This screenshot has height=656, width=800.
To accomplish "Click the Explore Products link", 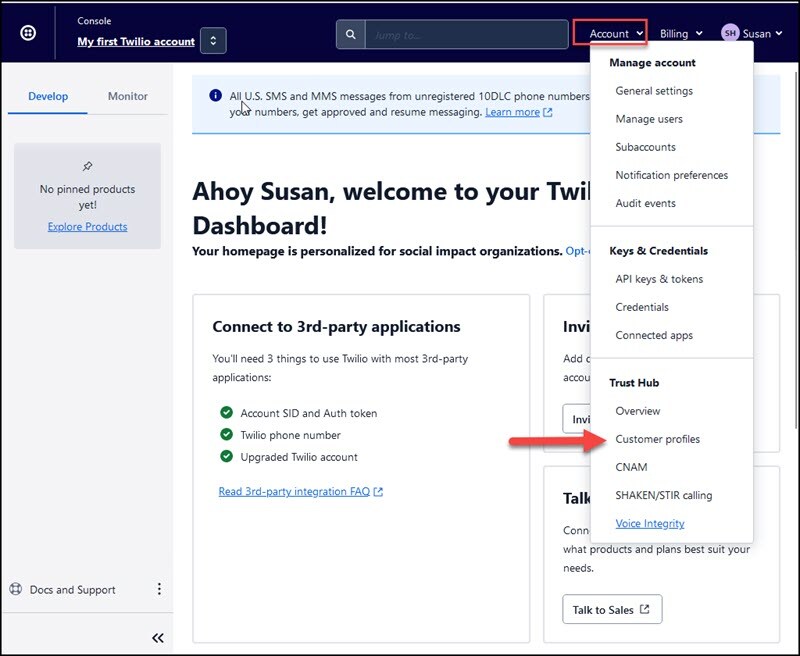I will point(87,226).
